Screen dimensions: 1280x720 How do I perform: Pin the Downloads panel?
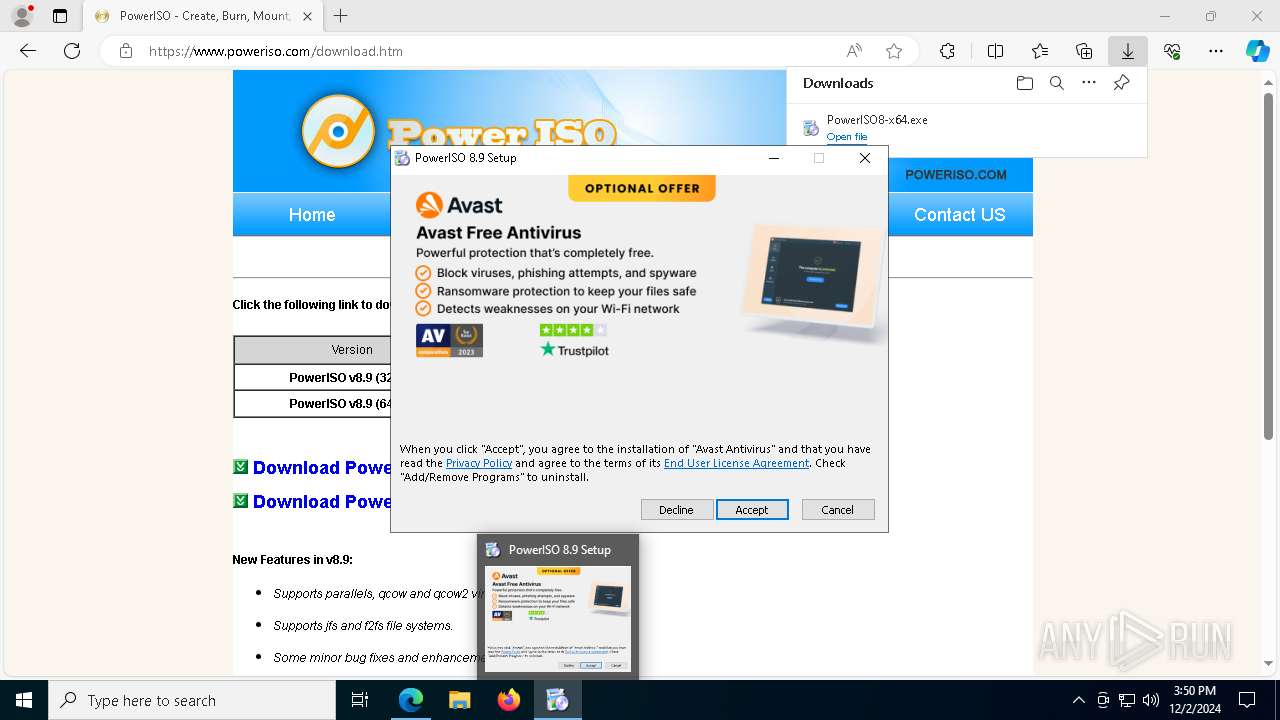[1122, 83]
